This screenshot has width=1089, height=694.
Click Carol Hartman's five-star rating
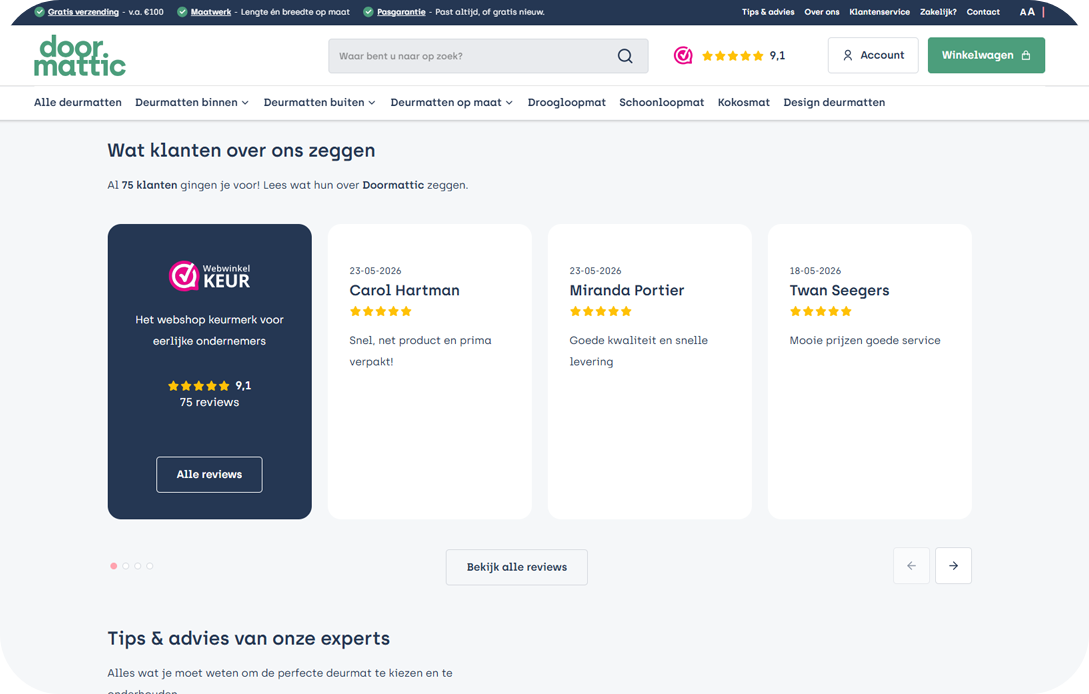(x=381, y=311)
